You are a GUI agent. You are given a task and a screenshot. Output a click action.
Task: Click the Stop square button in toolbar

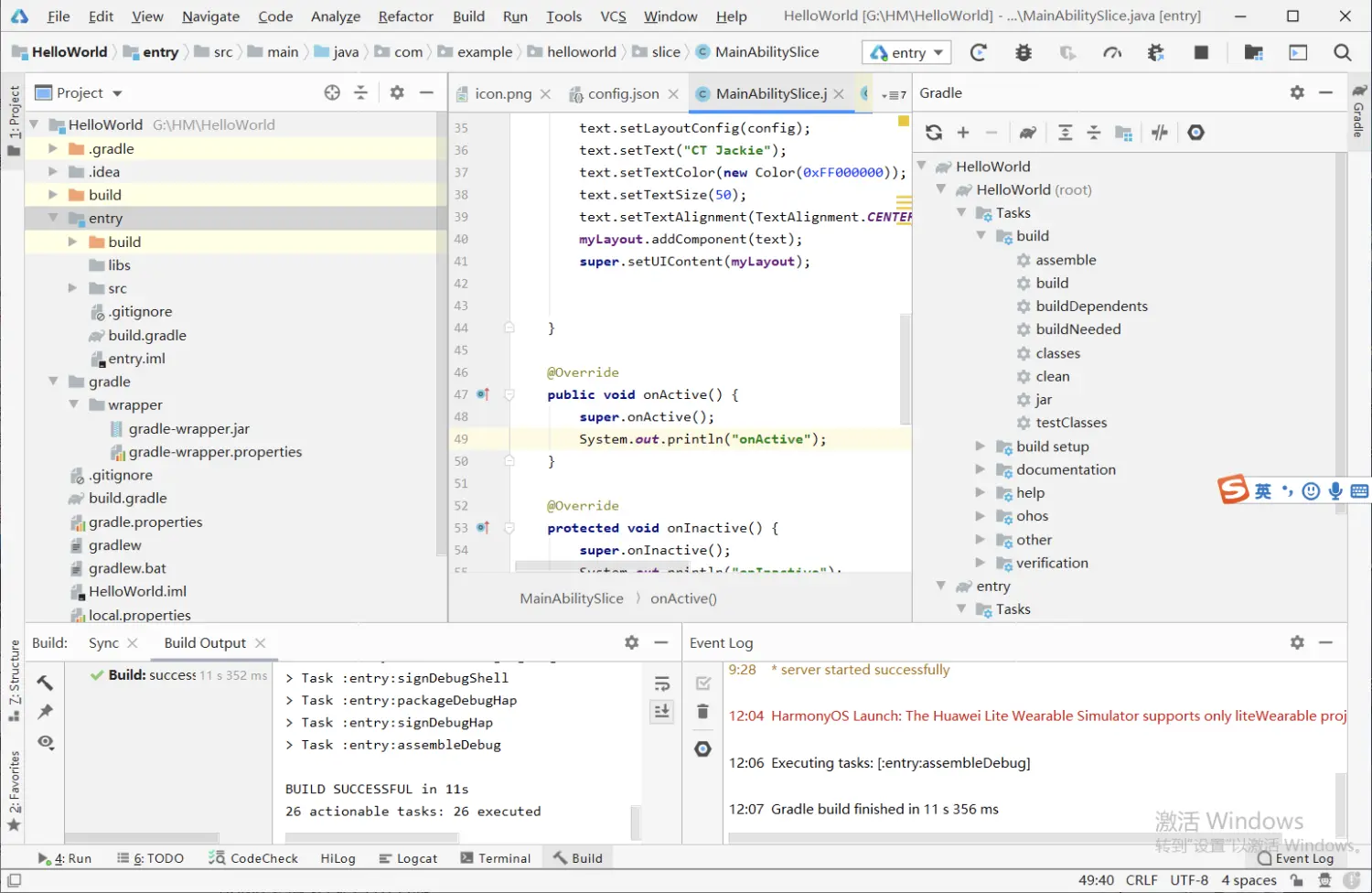pos(1201,53)
